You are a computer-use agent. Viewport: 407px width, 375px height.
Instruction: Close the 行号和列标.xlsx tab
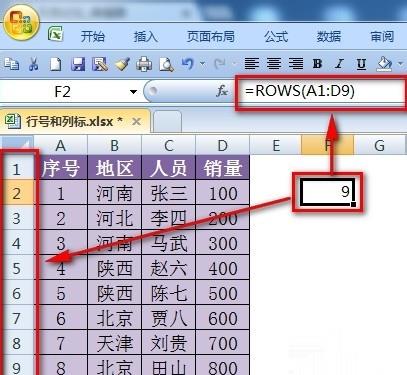pos(136,121)
